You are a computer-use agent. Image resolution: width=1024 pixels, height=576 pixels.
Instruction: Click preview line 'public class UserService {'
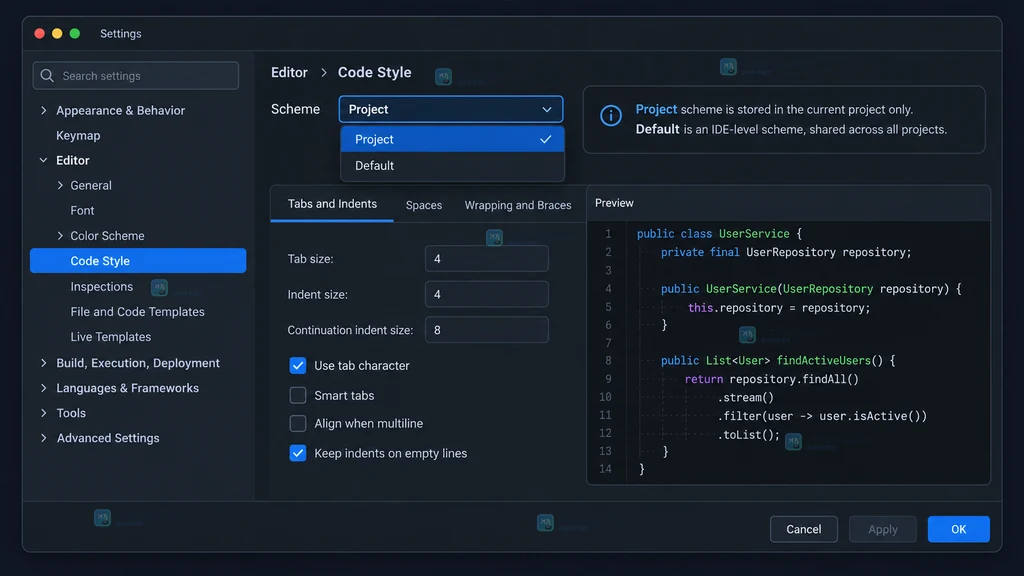tap(719, 234)
